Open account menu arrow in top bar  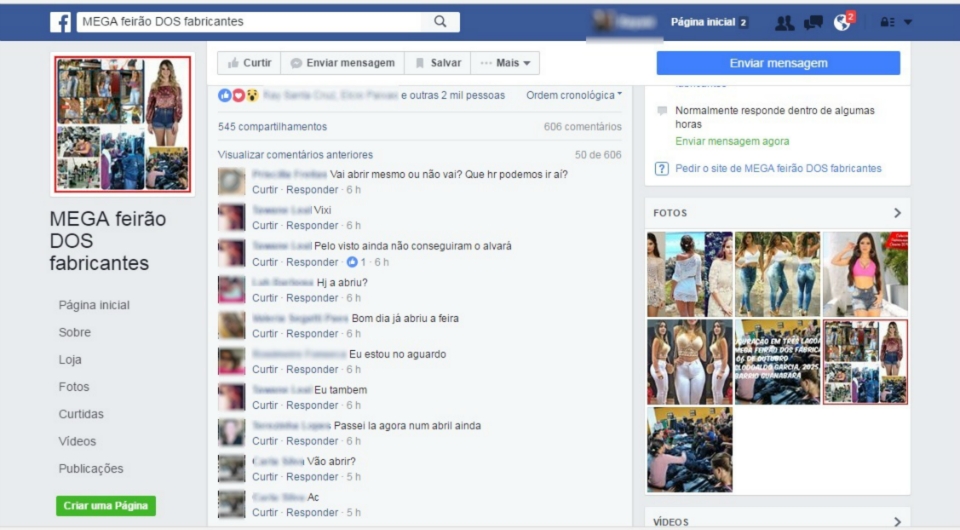tap(908, 22)
